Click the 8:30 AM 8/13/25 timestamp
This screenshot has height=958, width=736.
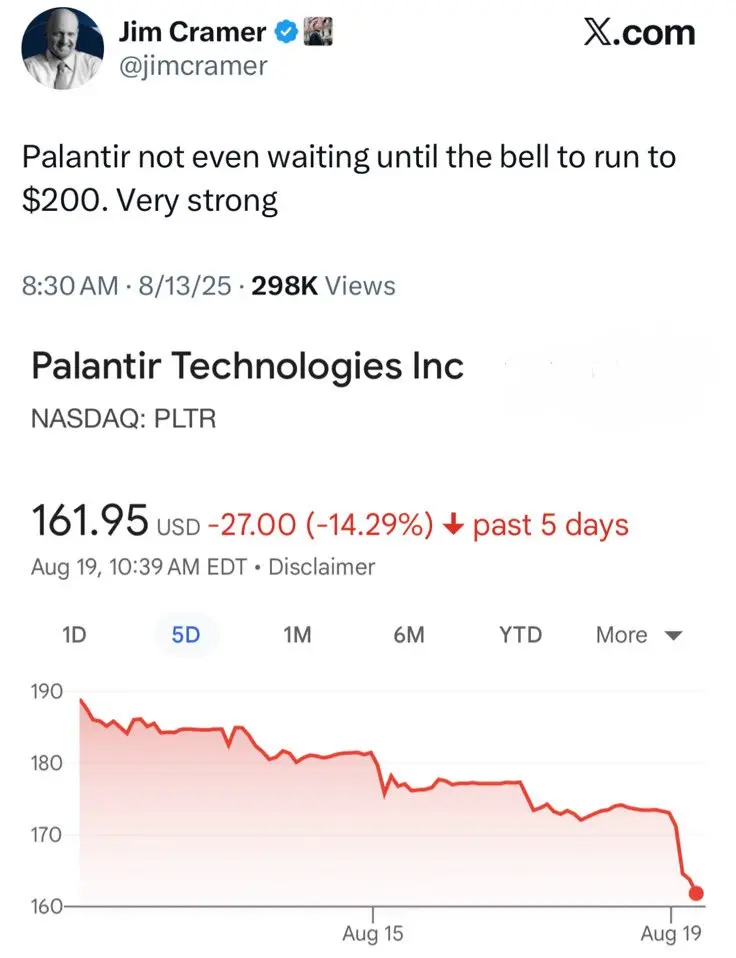point(127,285)
